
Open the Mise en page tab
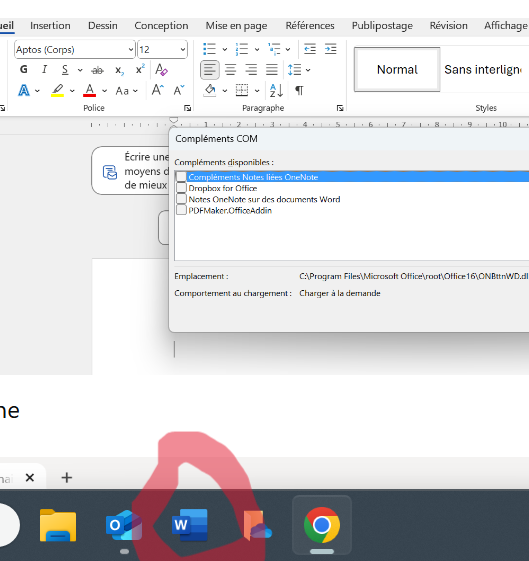[x=236, y=26]
